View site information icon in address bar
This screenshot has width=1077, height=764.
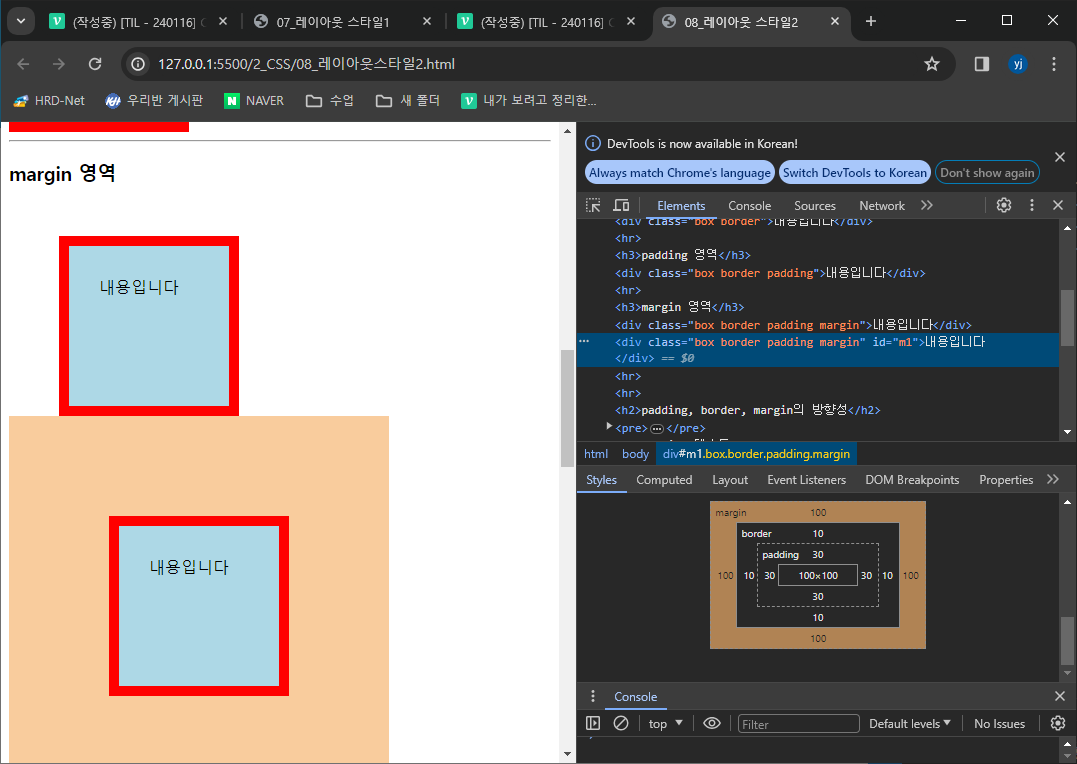(x=138, y=64)
